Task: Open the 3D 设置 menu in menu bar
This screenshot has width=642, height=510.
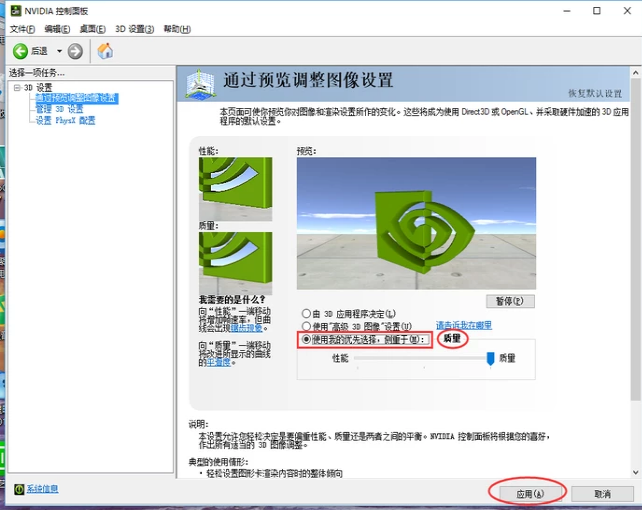Action: click(134, 29)
